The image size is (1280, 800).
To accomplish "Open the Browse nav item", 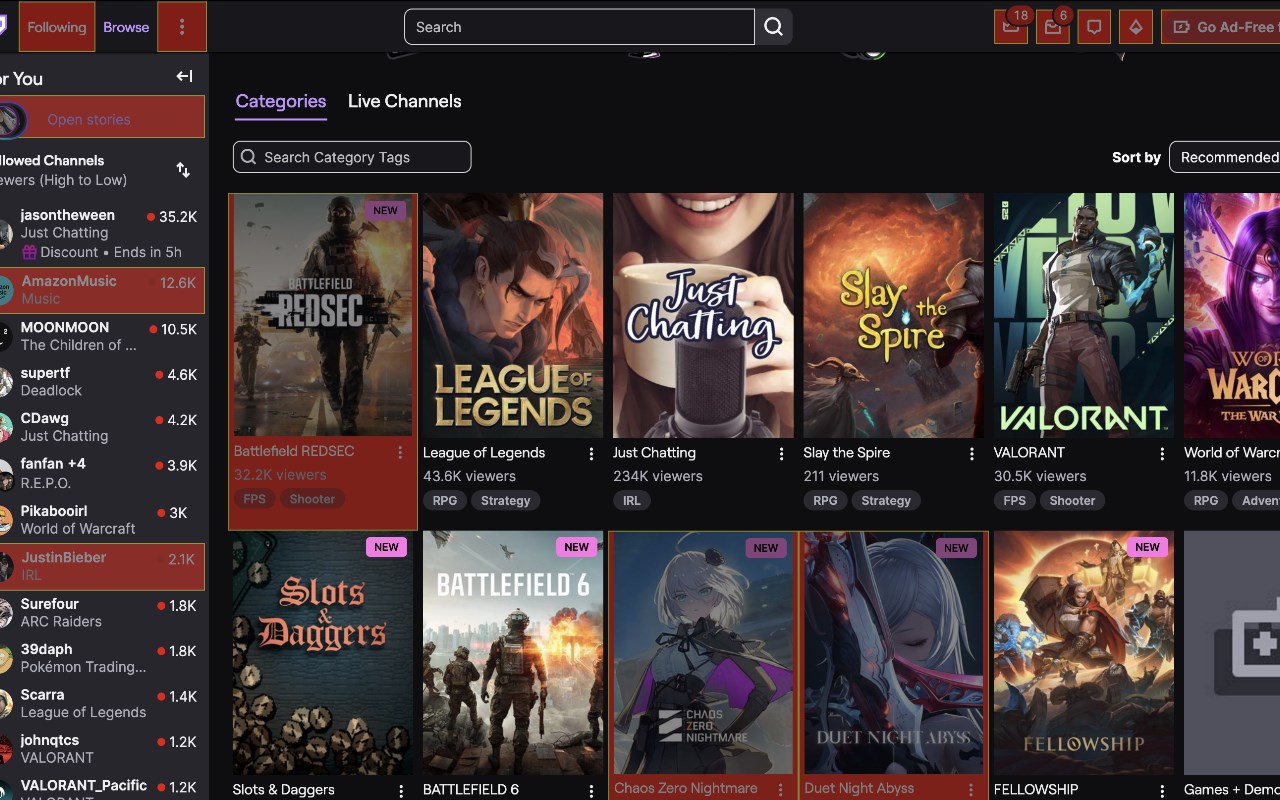I will point(126,27).
